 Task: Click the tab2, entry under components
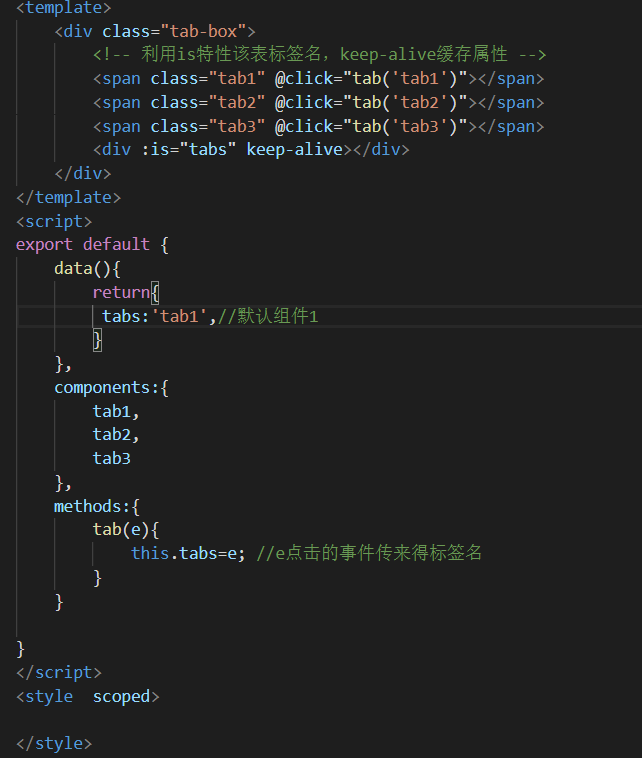(x=116, y=435)
